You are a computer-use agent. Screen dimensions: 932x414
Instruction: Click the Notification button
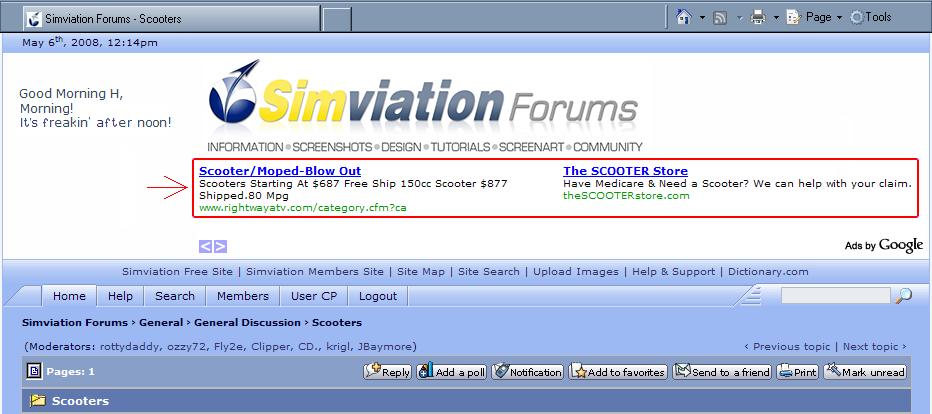527,372
